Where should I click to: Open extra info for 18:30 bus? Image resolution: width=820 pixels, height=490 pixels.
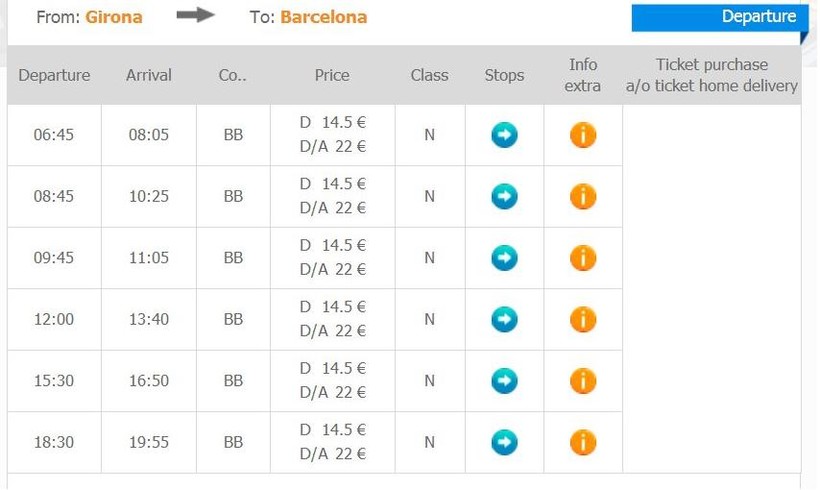583,442
